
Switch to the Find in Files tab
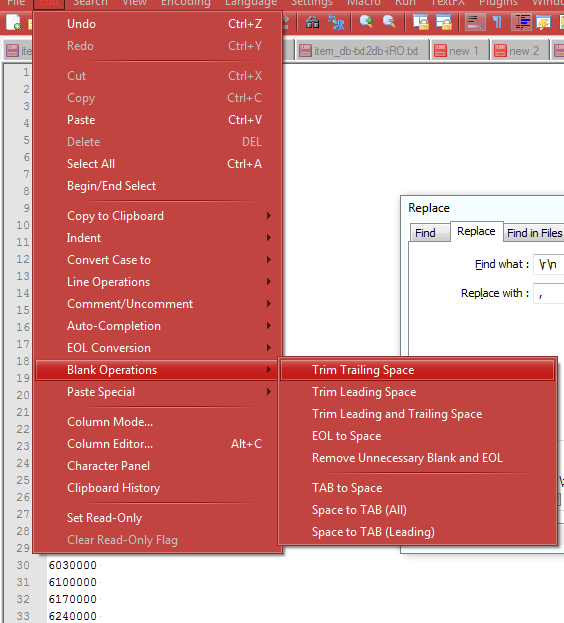pos(534,233)
